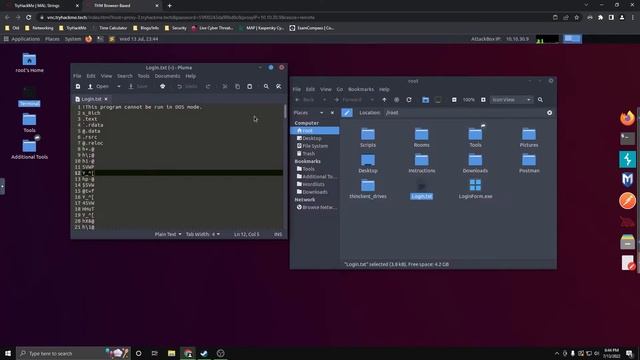Close the Places side pane
The image size is (640, 360).
point(332,113)
